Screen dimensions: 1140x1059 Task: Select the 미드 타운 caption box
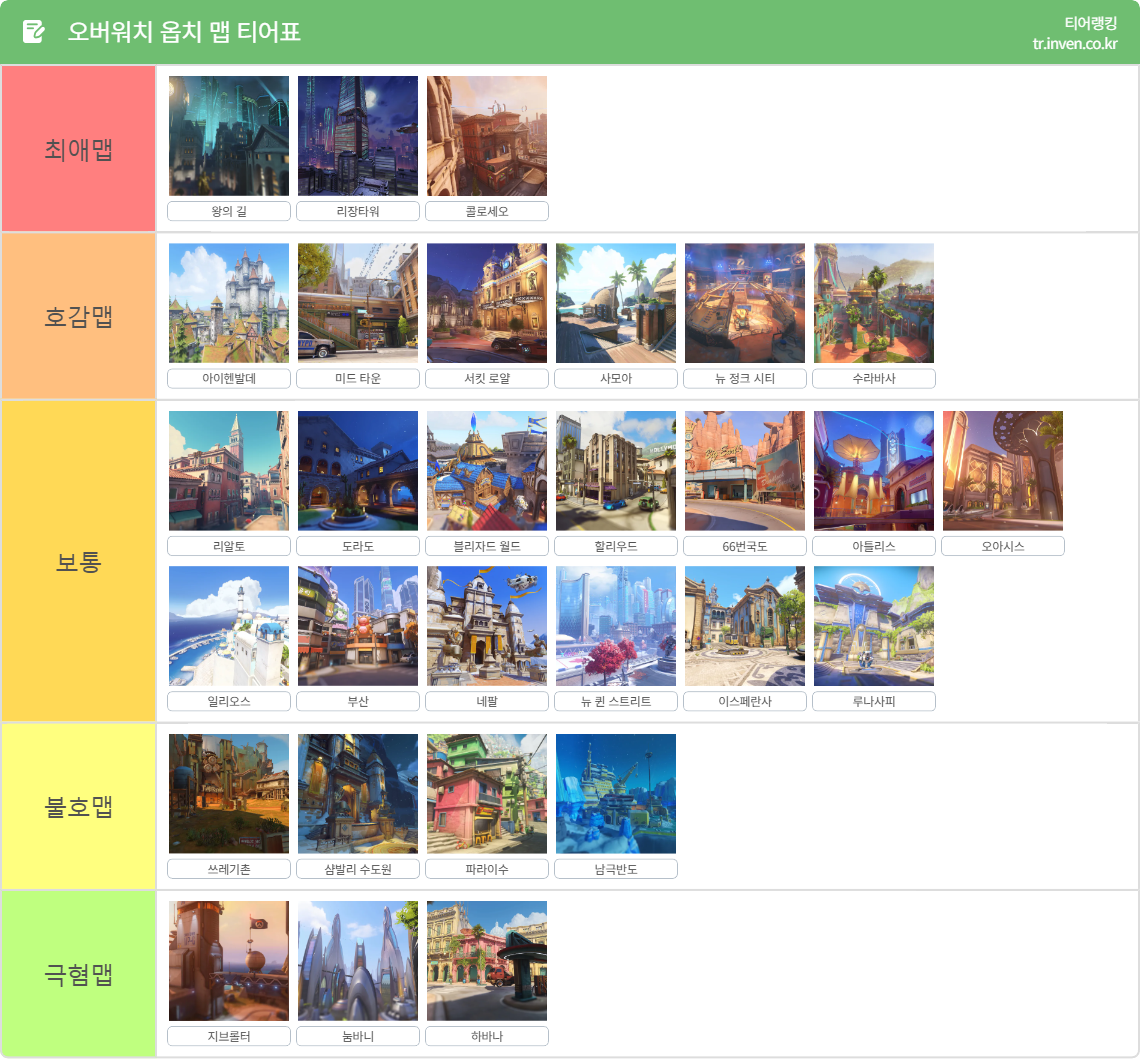click(358, 379)
